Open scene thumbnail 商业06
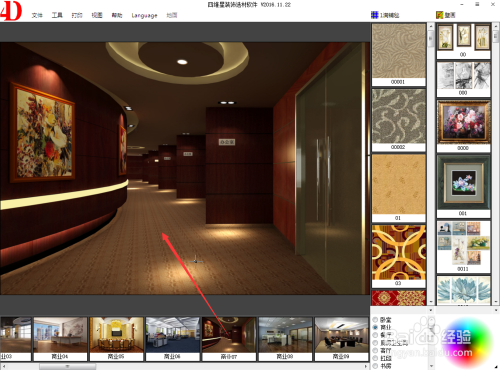This screenshot has height=370, width=500. (x=173, y=339)
